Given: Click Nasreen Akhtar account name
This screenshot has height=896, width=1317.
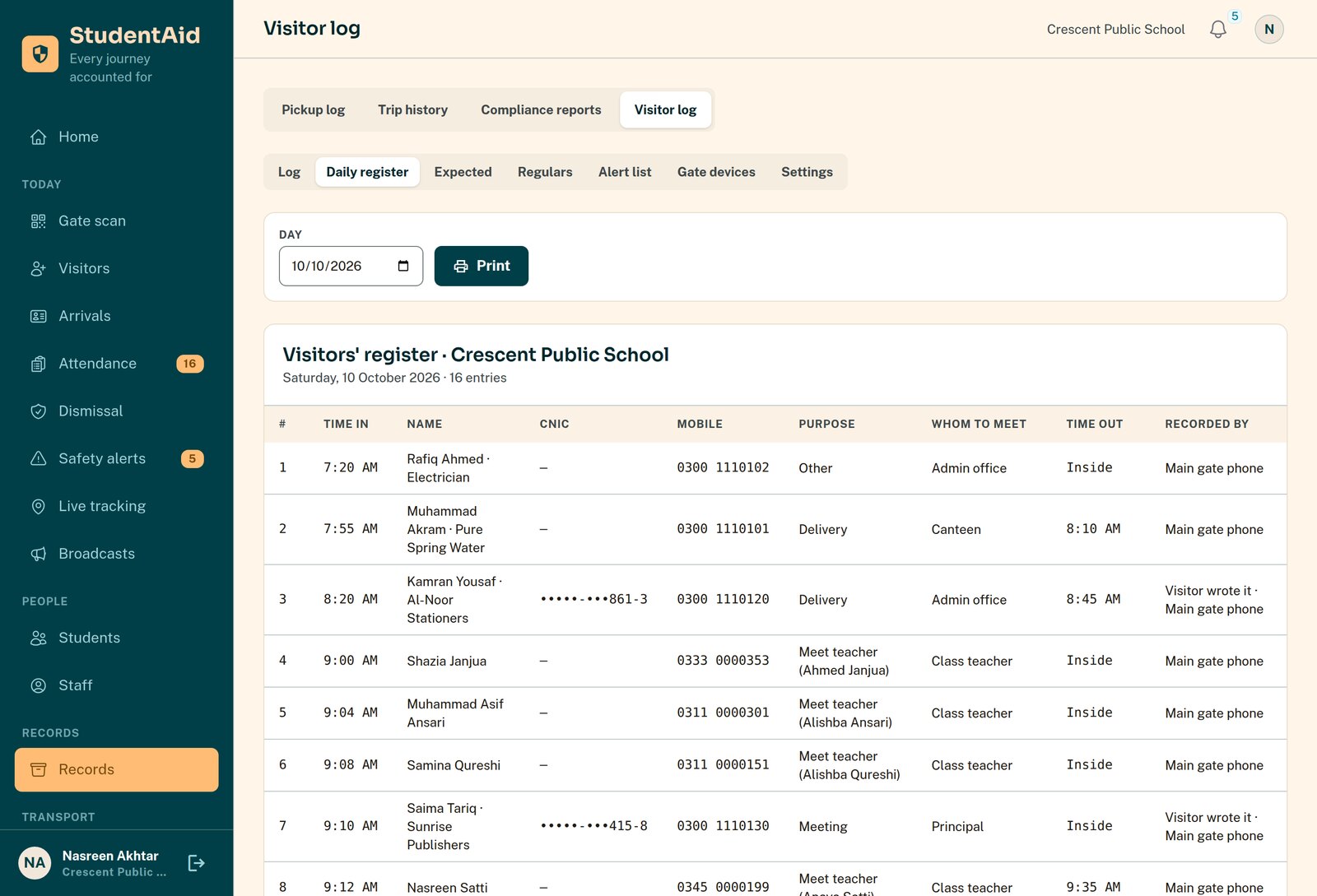Looking at the screenshot, I should click(x=110, y=856).
